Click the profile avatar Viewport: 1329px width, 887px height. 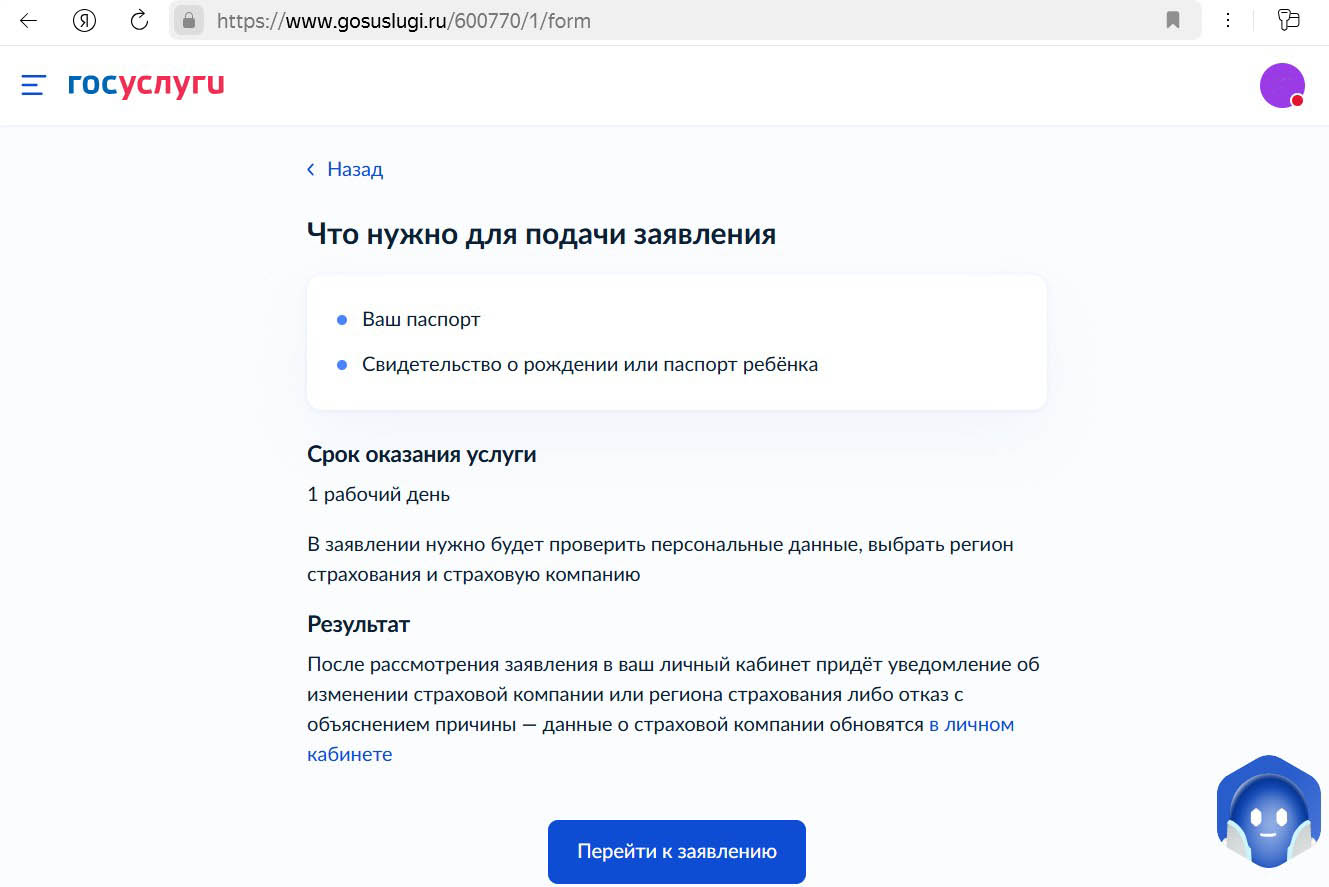1282,85
